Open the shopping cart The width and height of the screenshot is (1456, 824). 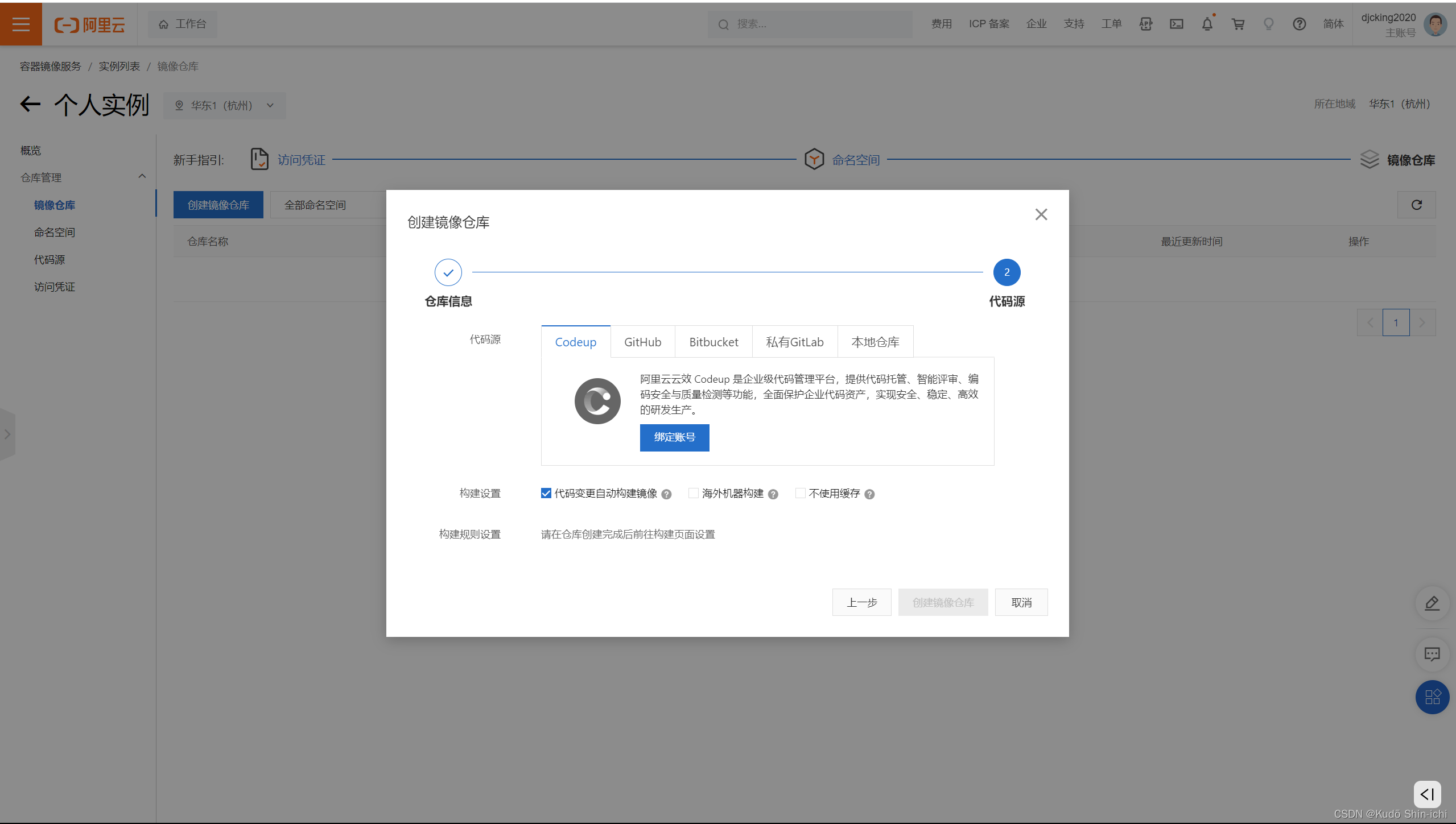click(1238, 24)
